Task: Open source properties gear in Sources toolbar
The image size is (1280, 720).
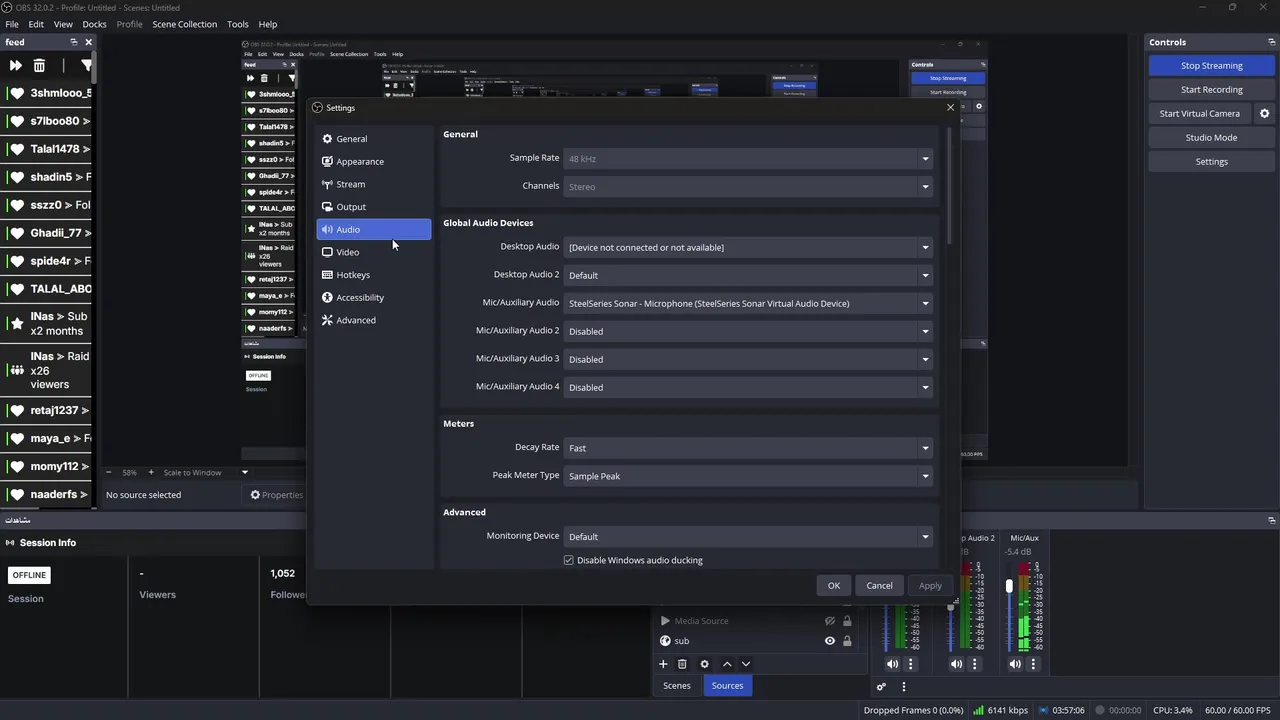Action: (x=704, y=664)
